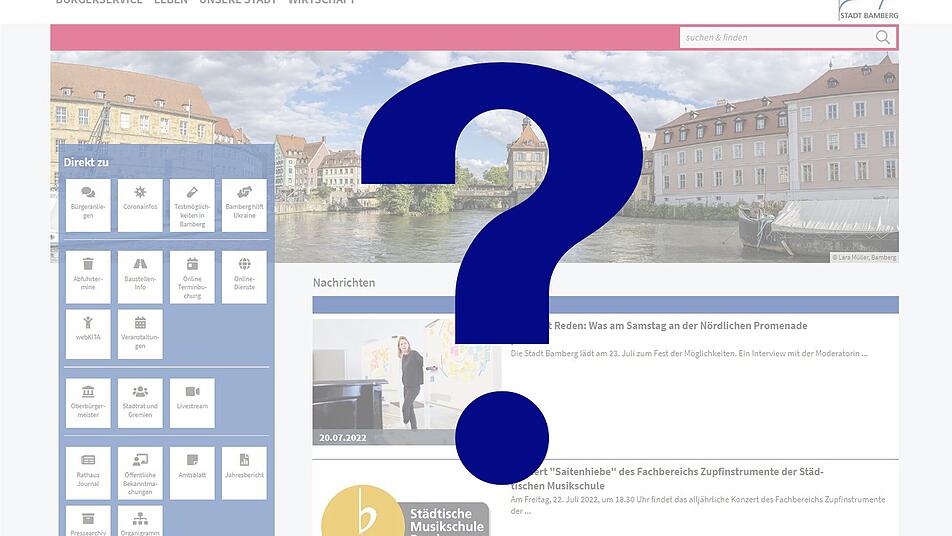The height and width of the screenshot is (536, 952).
Task: Open Bamberg hilft Ukraine tile
Action: (x=244, y=205)
